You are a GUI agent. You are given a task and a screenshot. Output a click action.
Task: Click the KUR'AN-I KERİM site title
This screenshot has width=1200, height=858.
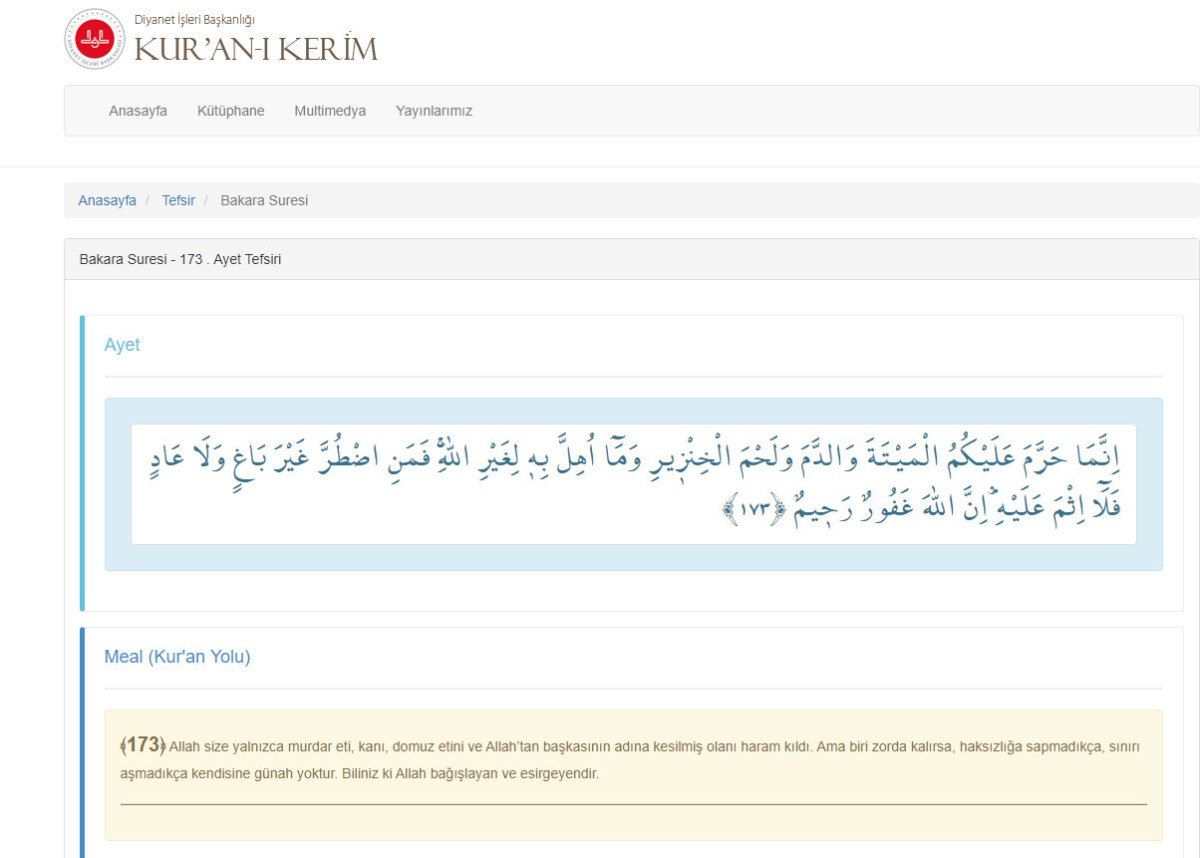pyautogui.click(x=256, y=49)
